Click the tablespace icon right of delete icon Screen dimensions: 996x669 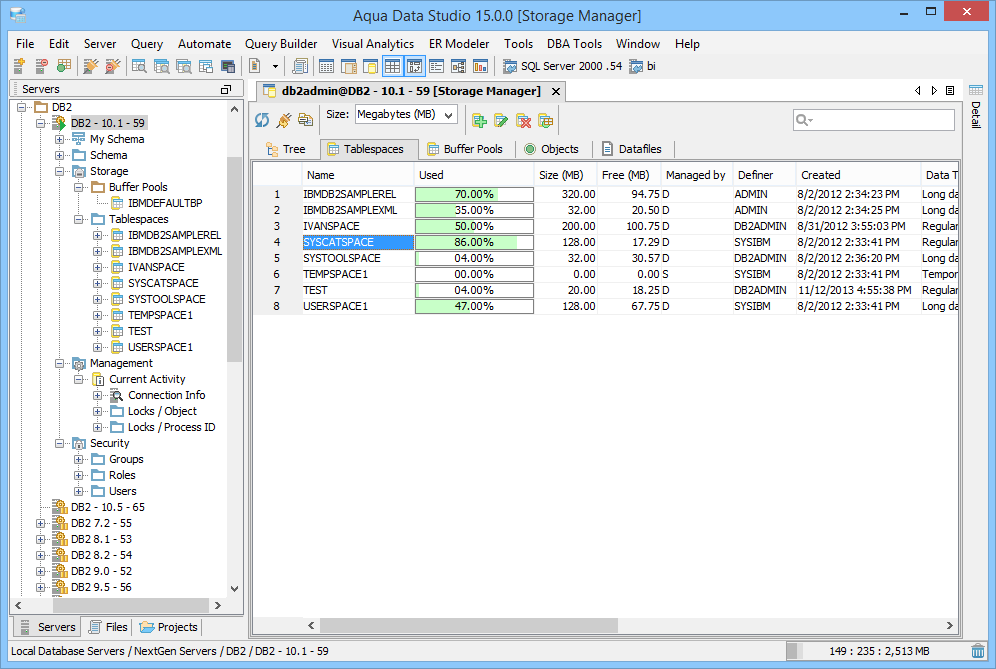click(546, 121)
